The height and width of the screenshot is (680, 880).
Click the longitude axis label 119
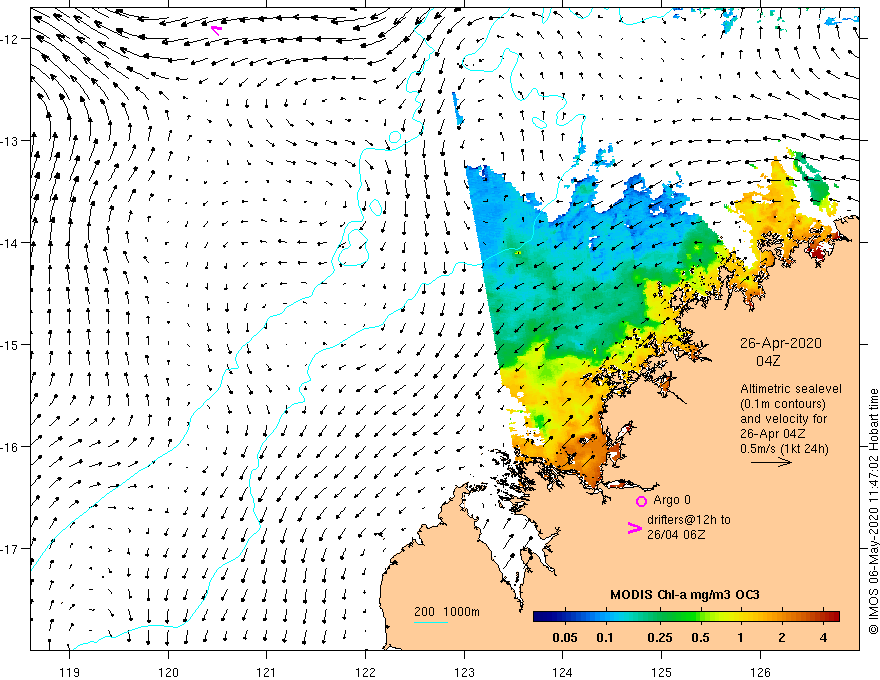coord(70,672)
